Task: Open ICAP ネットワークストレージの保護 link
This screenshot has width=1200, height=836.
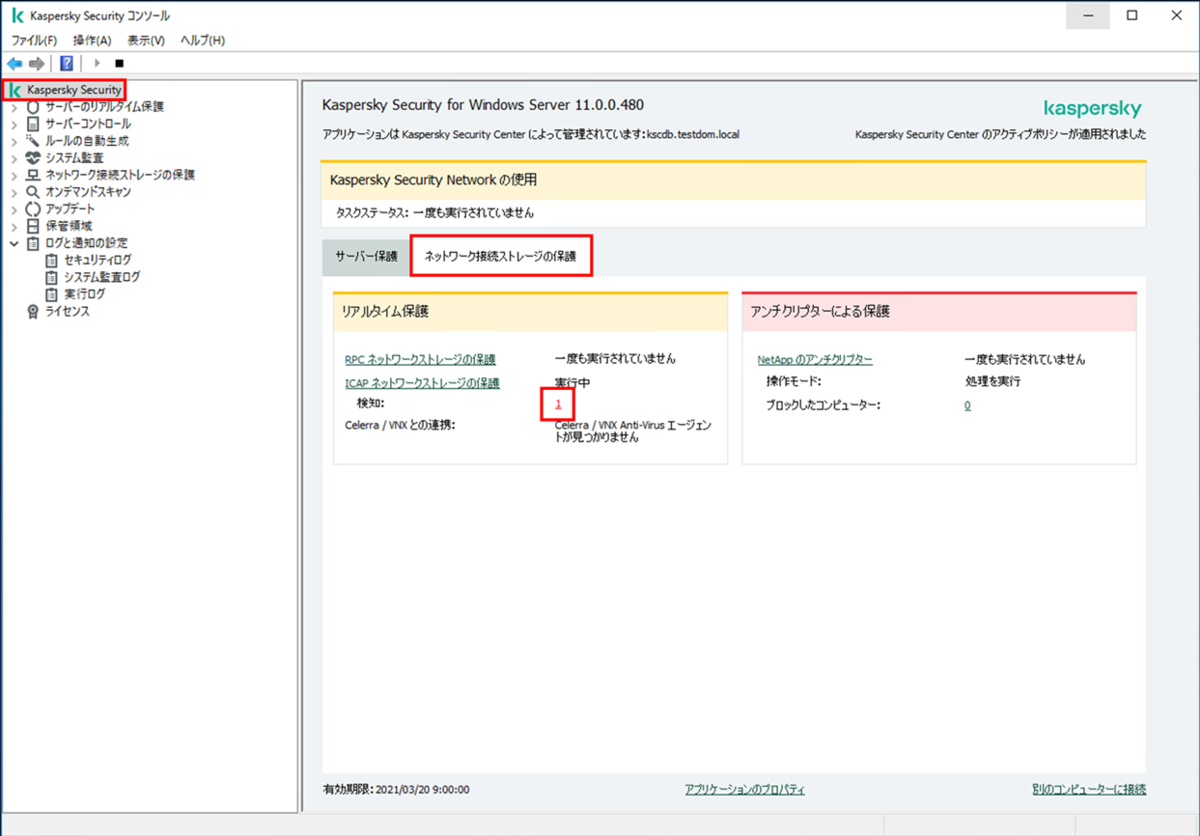Action: 422,383
